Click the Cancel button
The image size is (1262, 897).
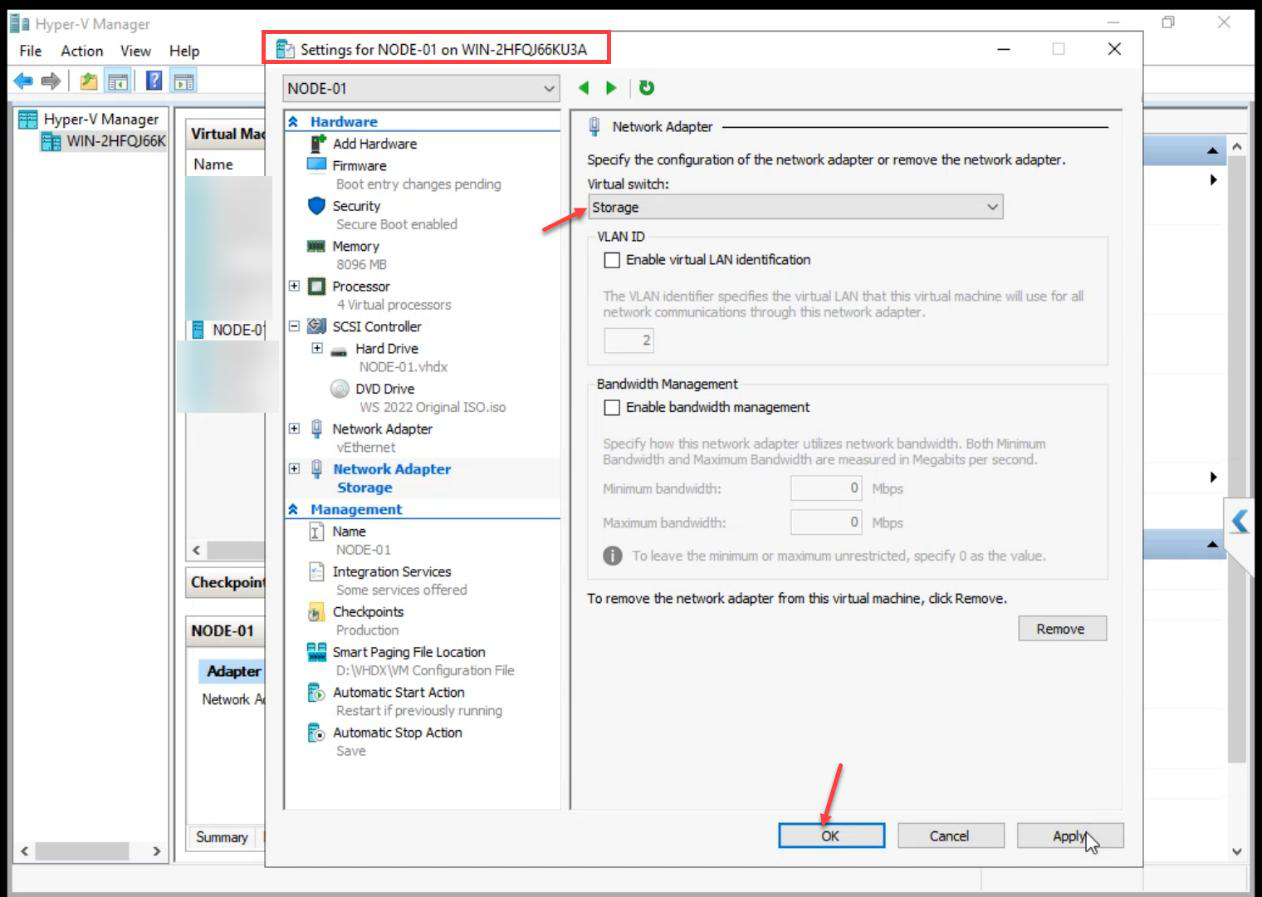(x=950, y=836)
